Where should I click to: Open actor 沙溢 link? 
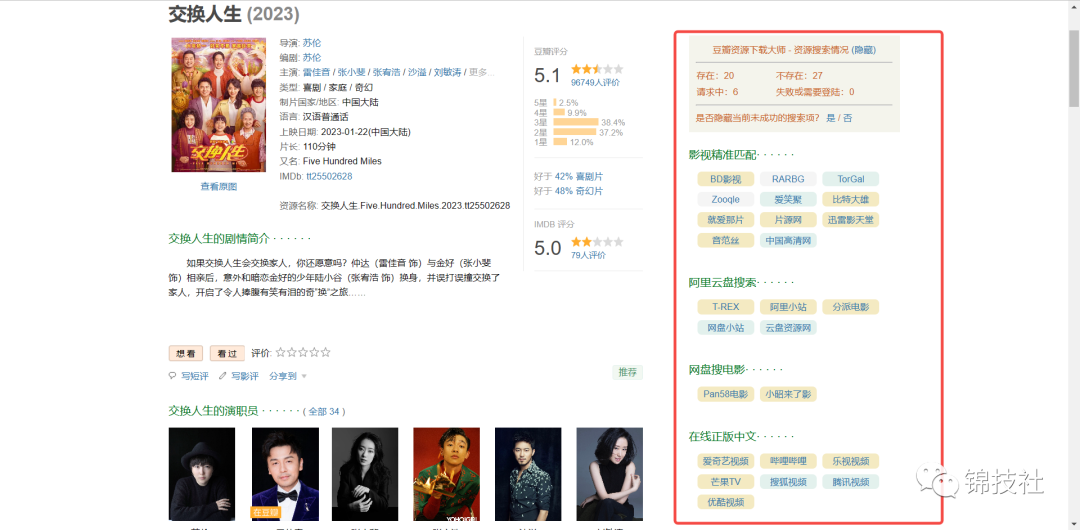417,72
